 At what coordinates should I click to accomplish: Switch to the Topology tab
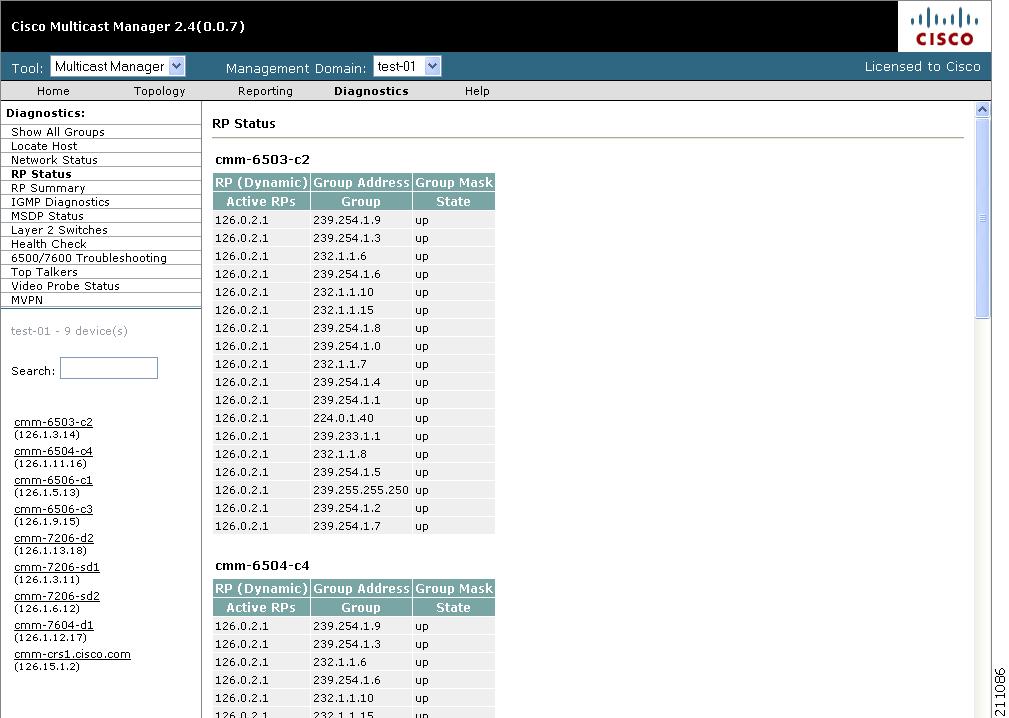[x=159, y=91]
